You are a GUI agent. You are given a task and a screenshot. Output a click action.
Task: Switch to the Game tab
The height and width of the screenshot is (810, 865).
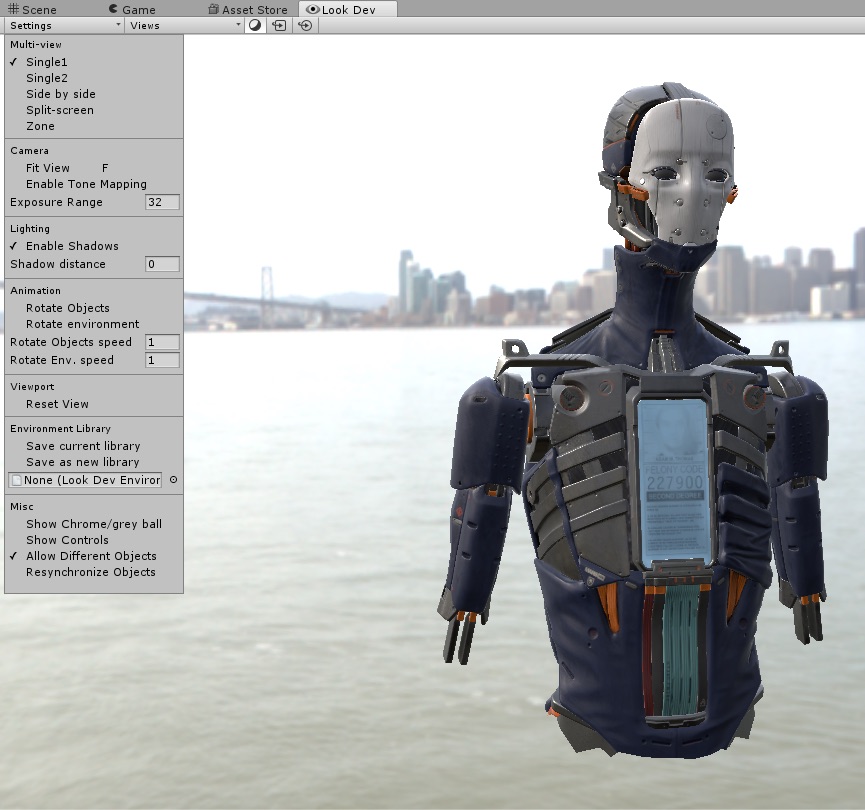[132, 9]
